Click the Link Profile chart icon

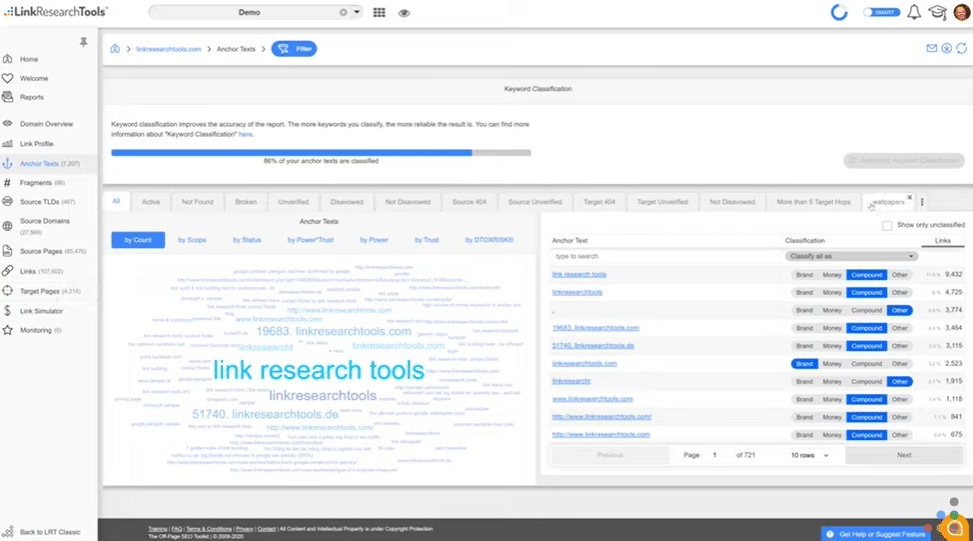coord(7,143)
